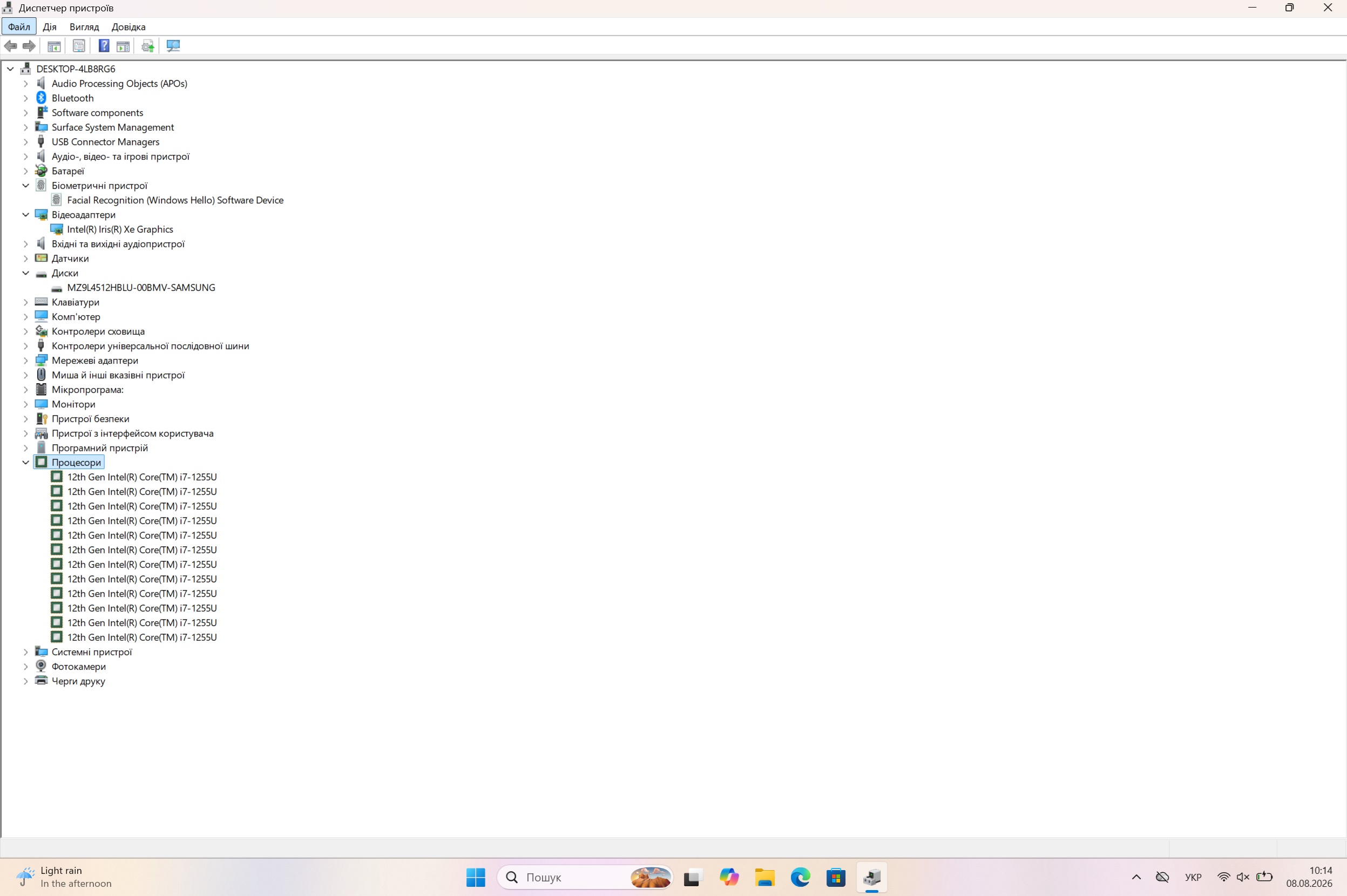Open File Explorer from the taskbar
Image resolution: width=1347 pixels, height=896 pixels.
click(764, 877)
